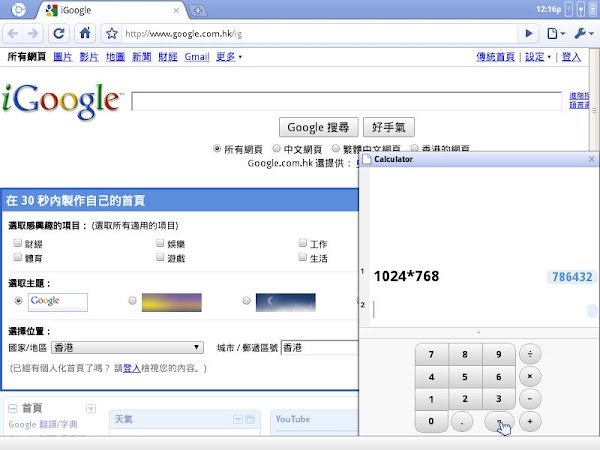600x450 pixels.
Task: Reload the iGoogle page
Action: [59, 34]
